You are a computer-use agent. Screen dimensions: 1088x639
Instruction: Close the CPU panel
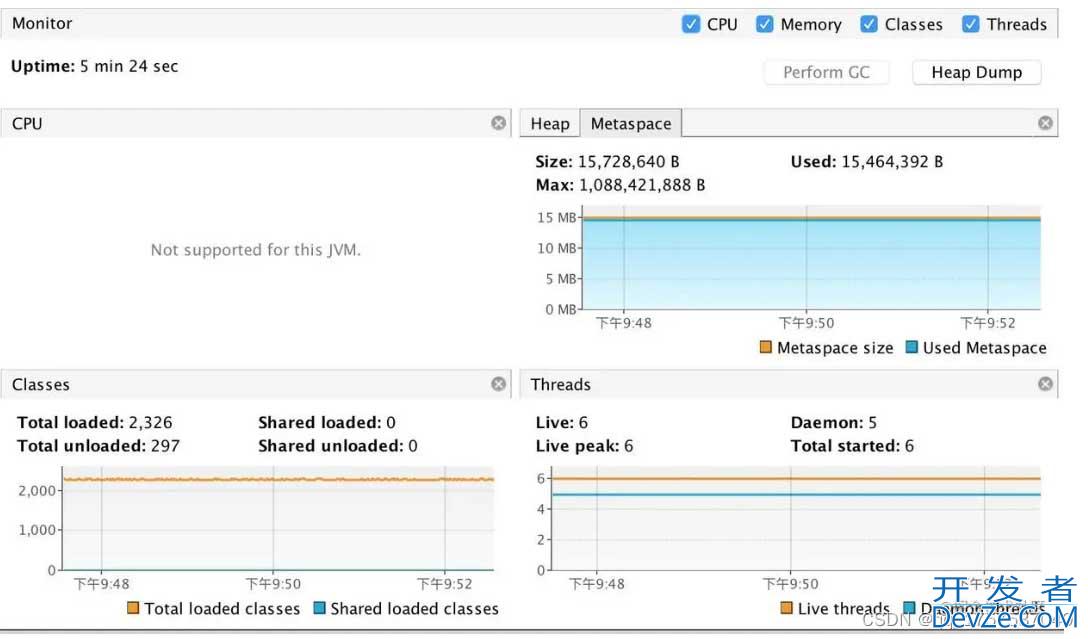(x=498, y=123)
